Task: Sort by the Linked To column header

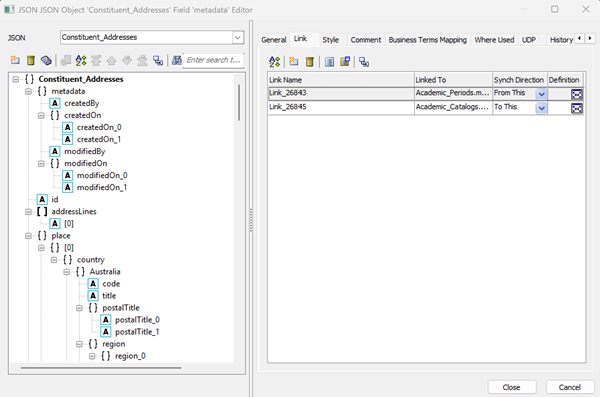Action: [x=453, y=80]
